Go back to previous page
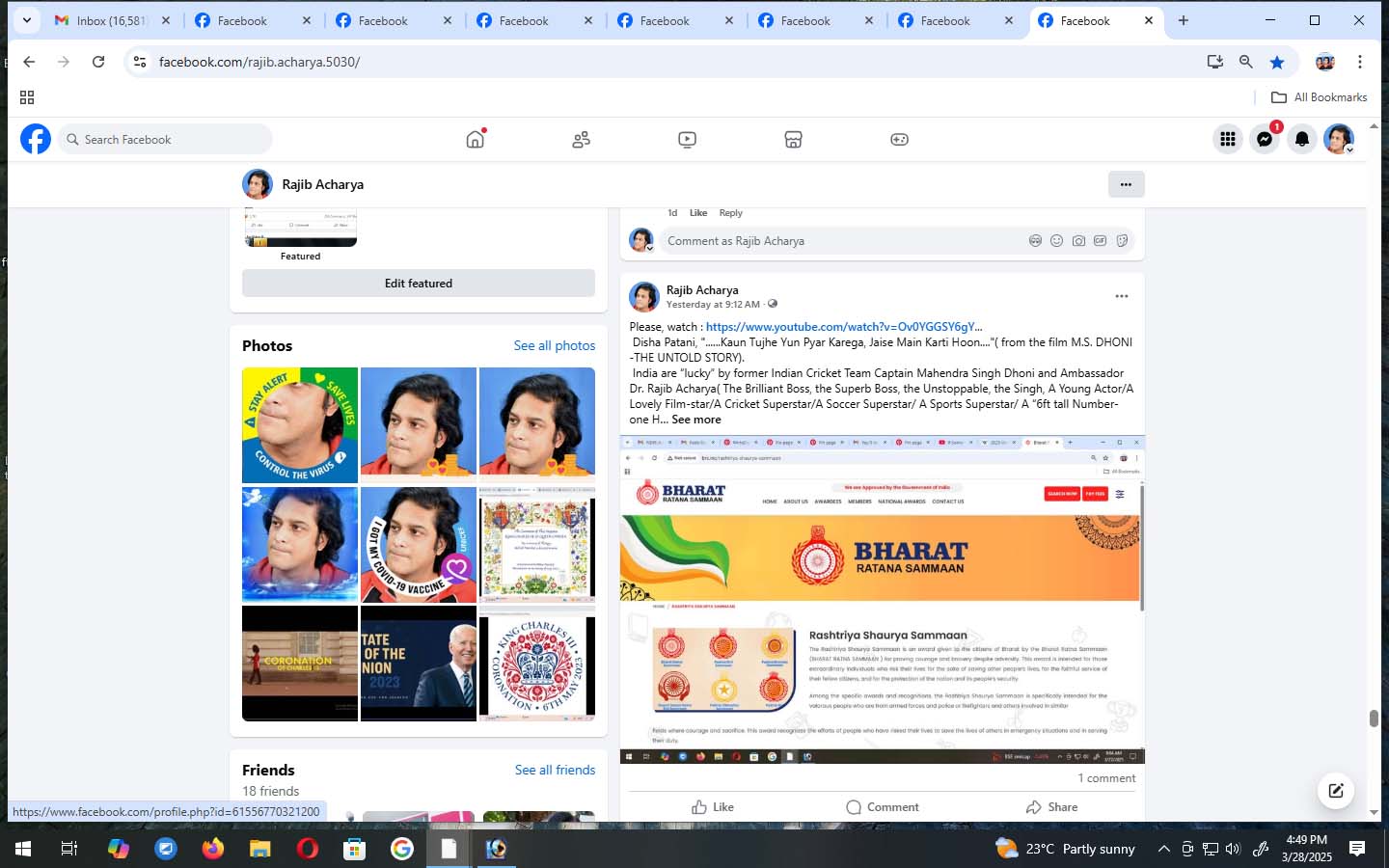 point(29,62)
